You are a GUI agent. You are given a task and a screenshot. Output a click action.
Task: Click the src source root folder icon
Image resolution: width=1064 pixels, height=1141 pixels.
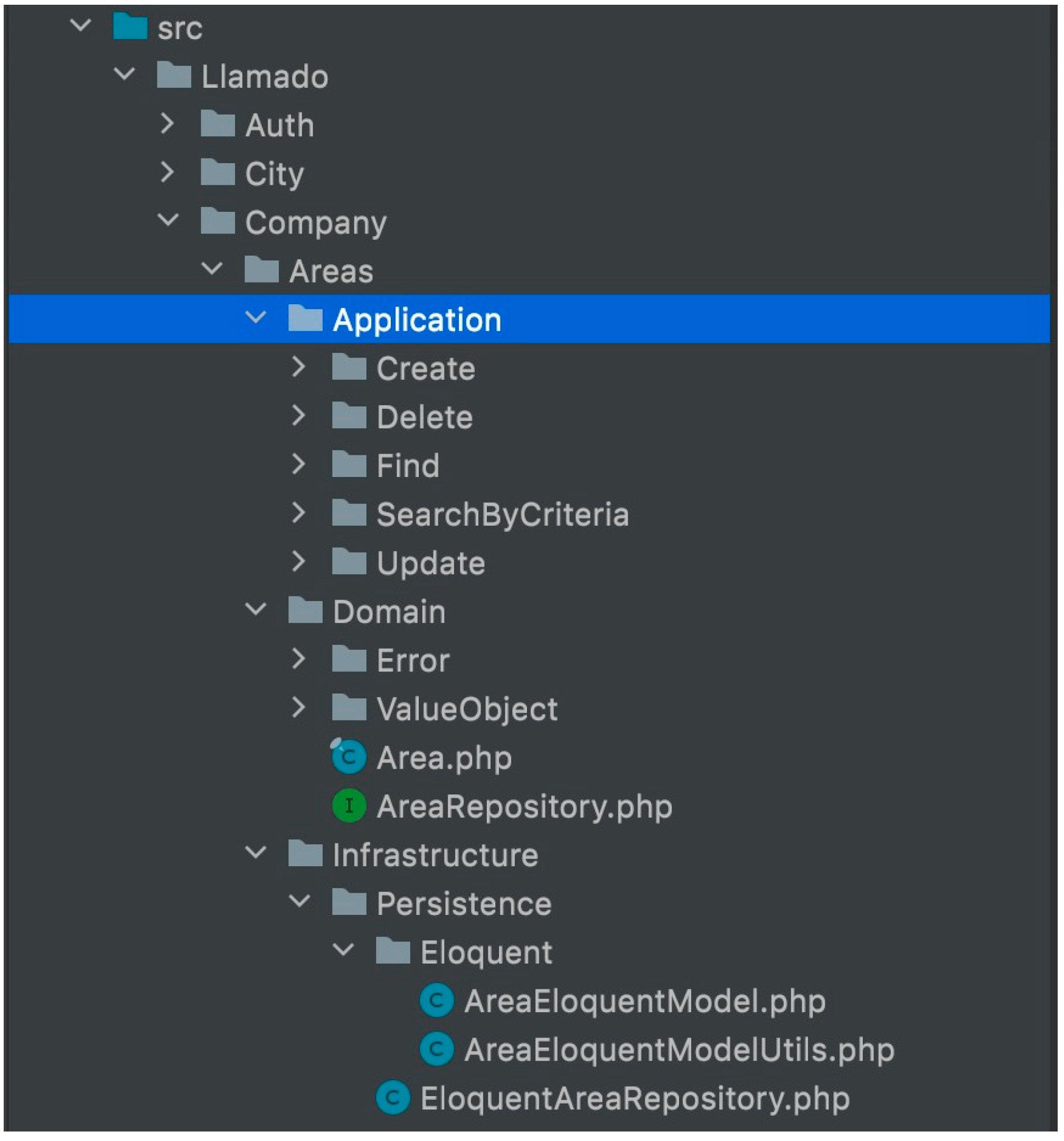130,27
